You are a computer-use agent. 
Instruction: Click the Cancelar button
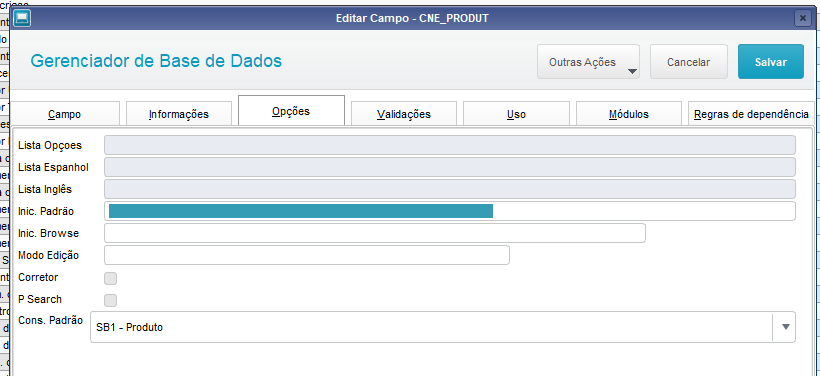coord(689,62)
